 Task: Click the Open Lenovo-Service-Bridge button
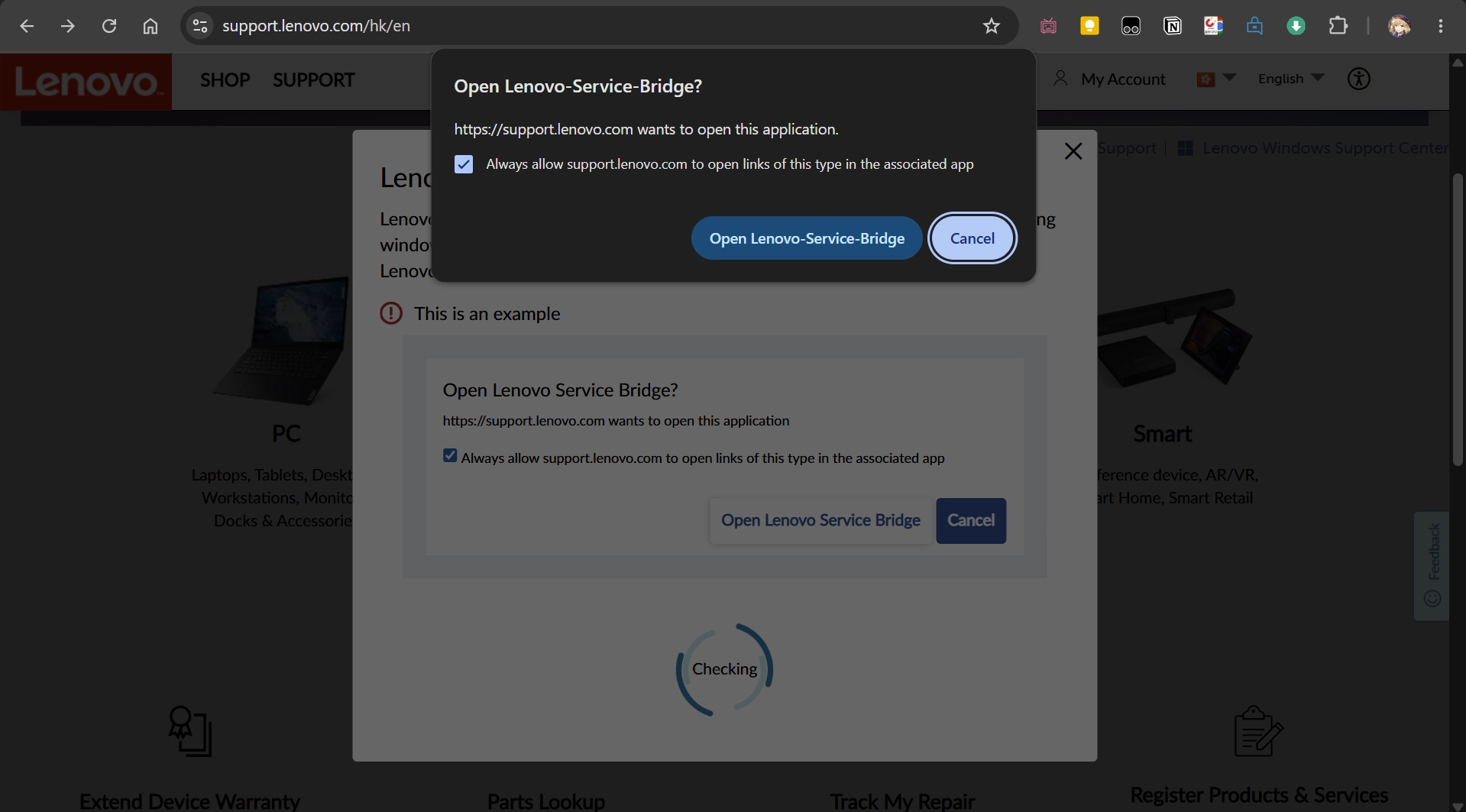click(807, 238)
